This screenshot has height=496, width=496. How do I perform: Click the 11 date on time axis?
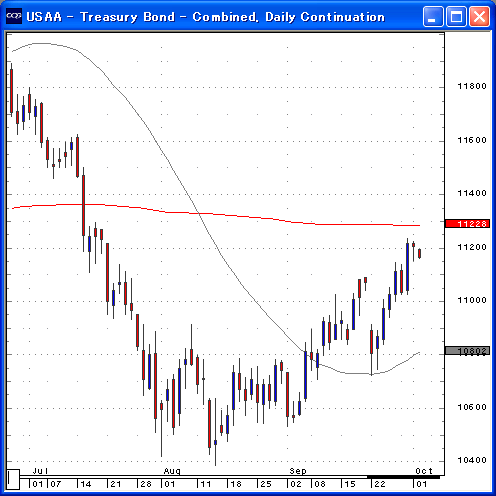click(206, 484)
